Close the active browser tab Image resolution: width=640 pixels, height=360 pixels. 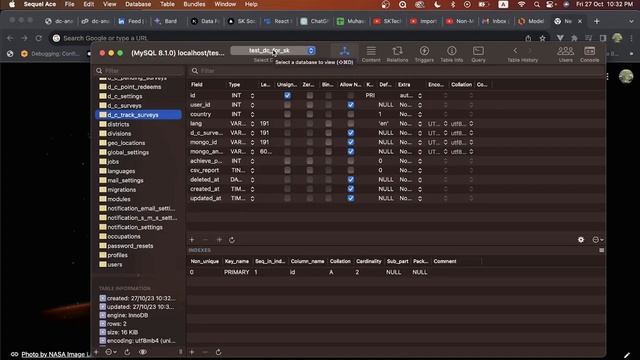pos(580,21)
